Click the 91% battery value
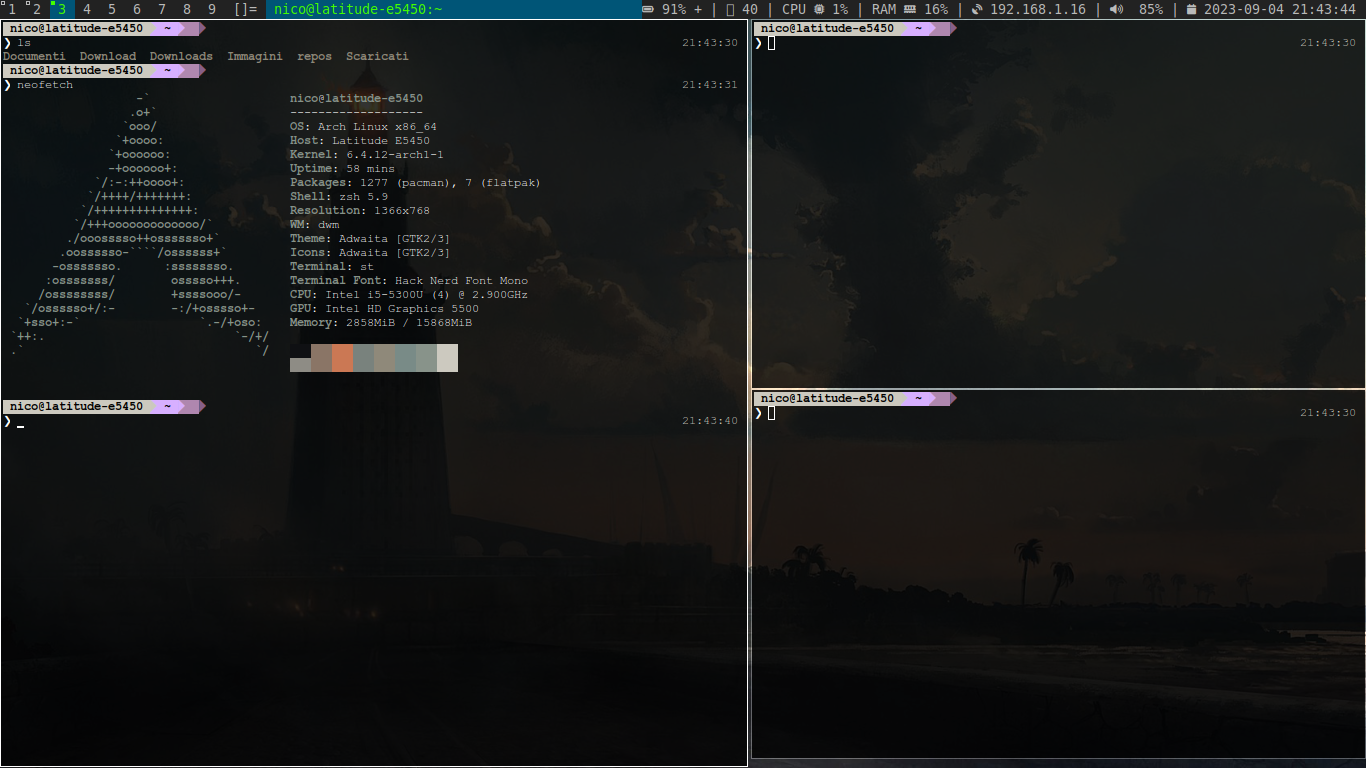Image resolution: width=1366 pixels, height=768 pixels. tap(674, 9)
